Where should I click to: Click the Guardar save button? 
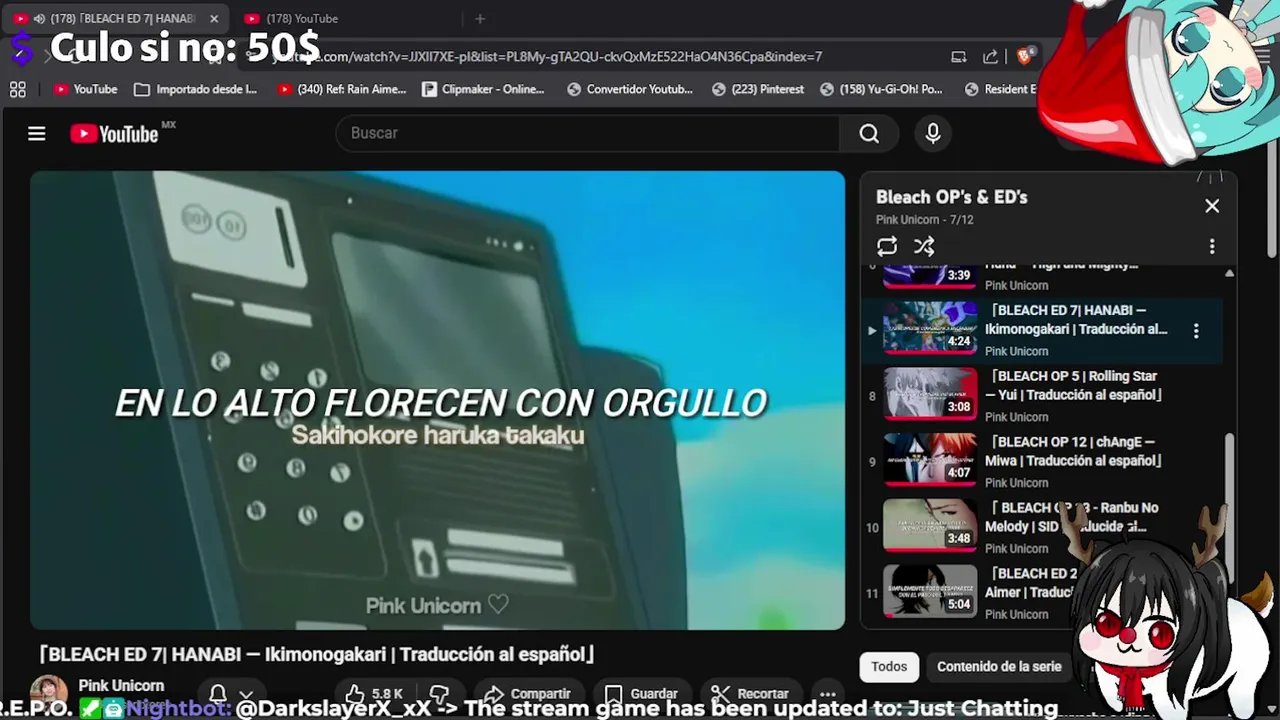[642, 693]
